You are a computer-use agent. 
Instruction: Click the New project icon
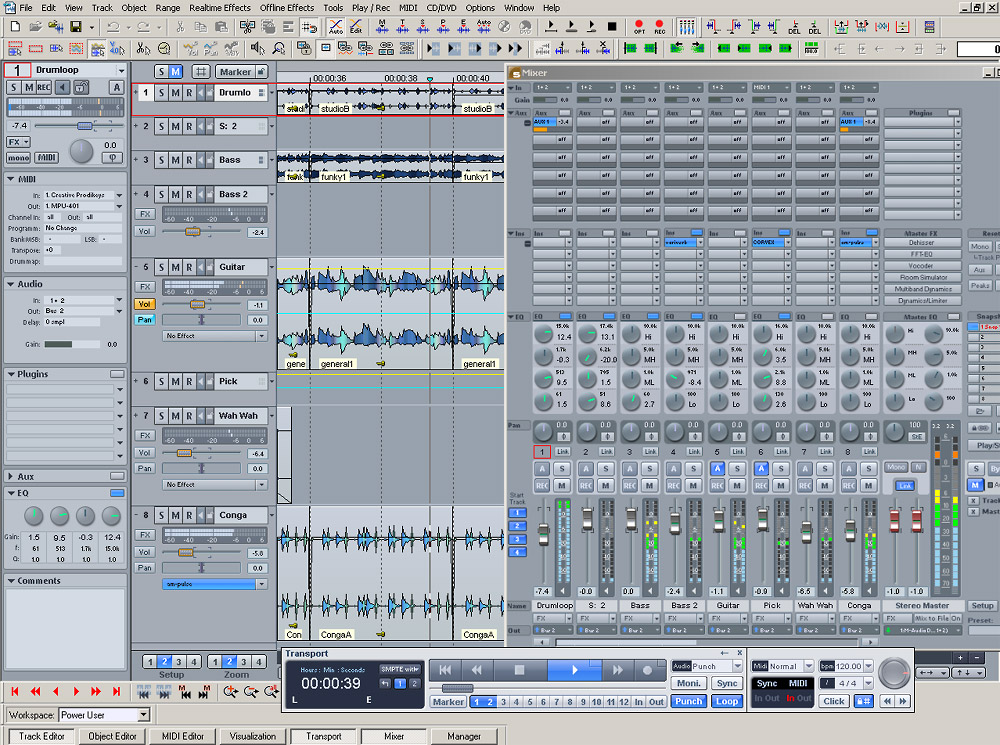click(x=15, y=27)
